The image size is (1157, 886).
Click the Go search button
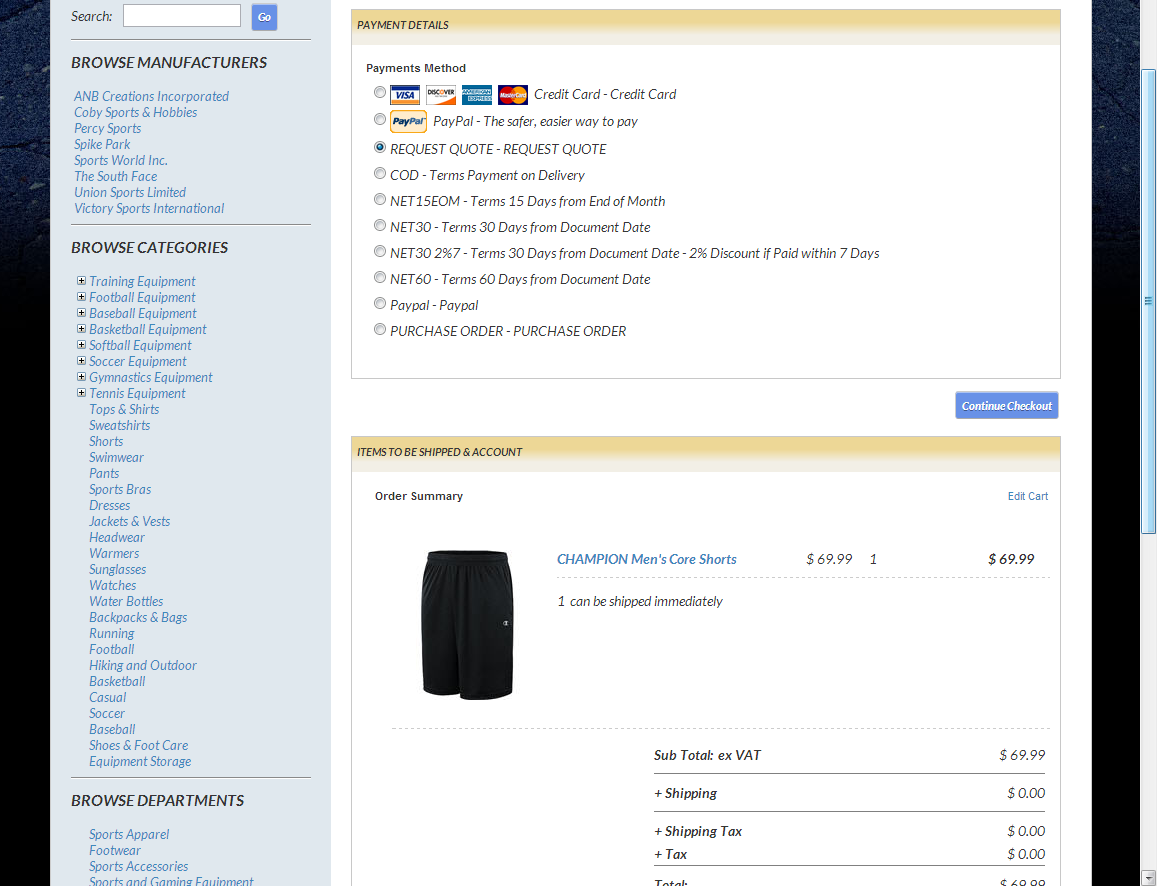click(x=264, y=17)
